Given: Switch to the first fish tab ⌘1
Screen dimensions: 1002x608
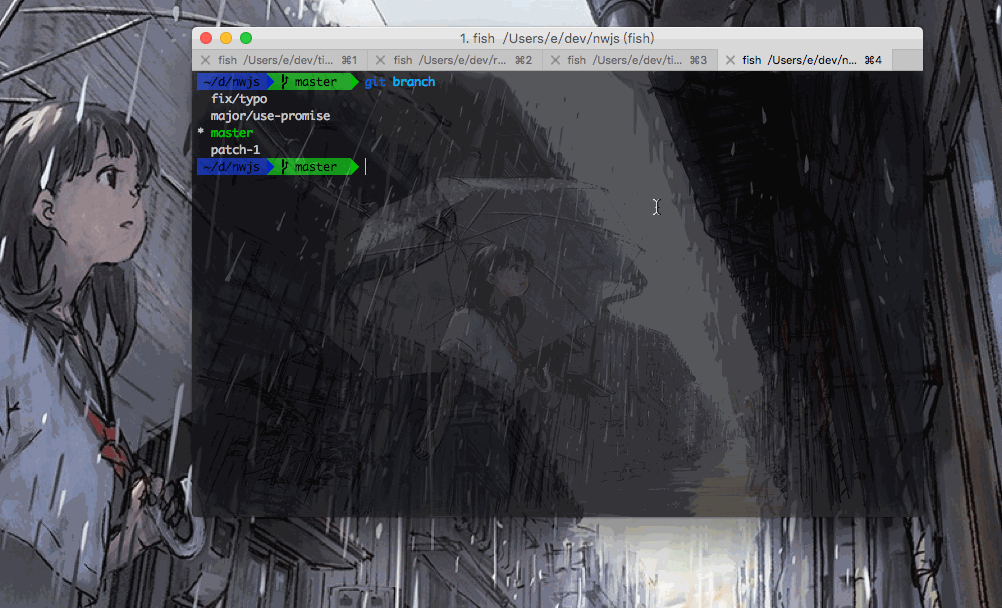Looking at the screenshot, I should [x=280, y=60].
